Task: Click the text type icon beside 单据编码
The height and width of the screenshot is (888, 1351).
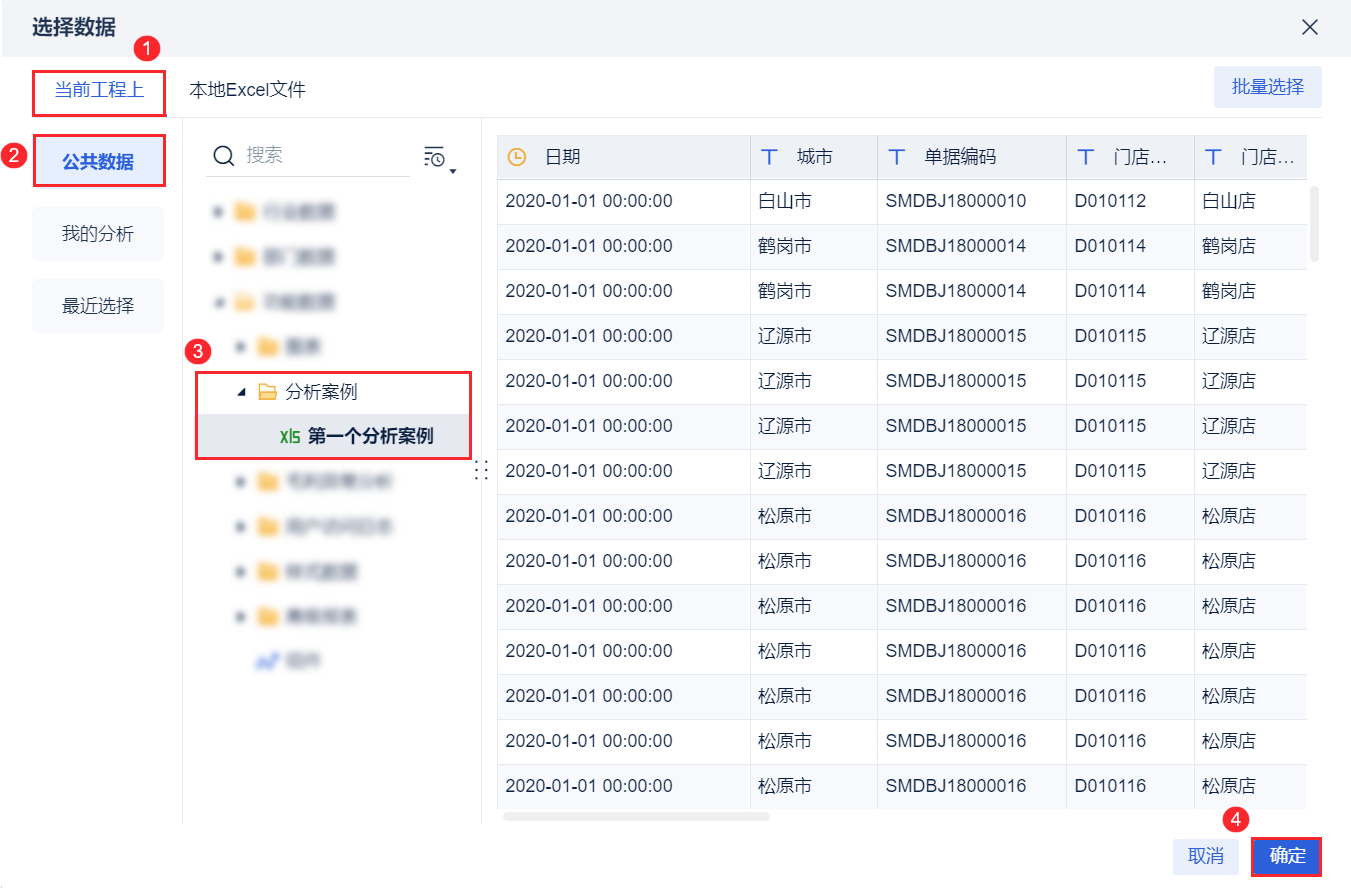Action: (897, 157)
